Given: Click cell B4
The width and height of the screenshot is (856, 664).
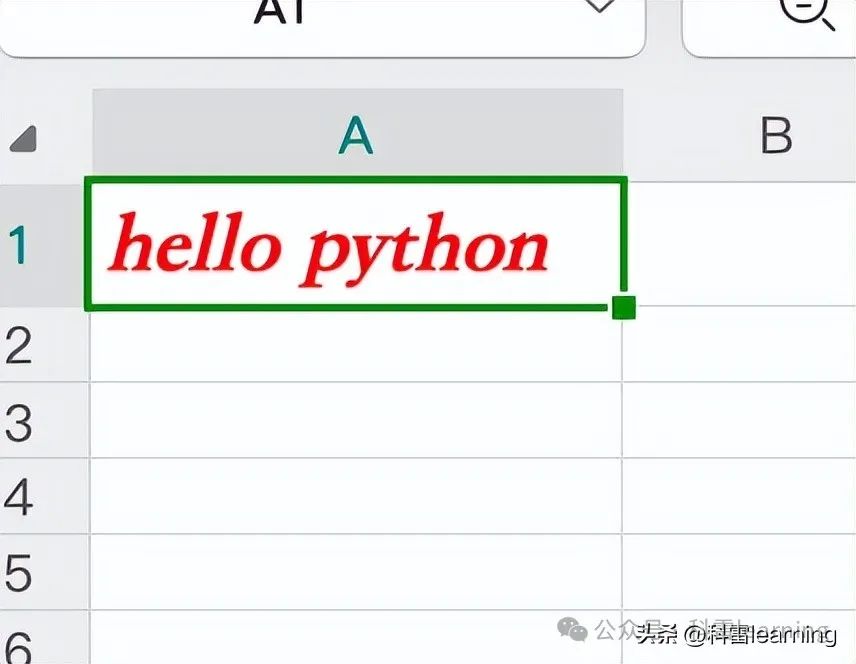Looking at the screenshot, I should (x=740, y=497).
